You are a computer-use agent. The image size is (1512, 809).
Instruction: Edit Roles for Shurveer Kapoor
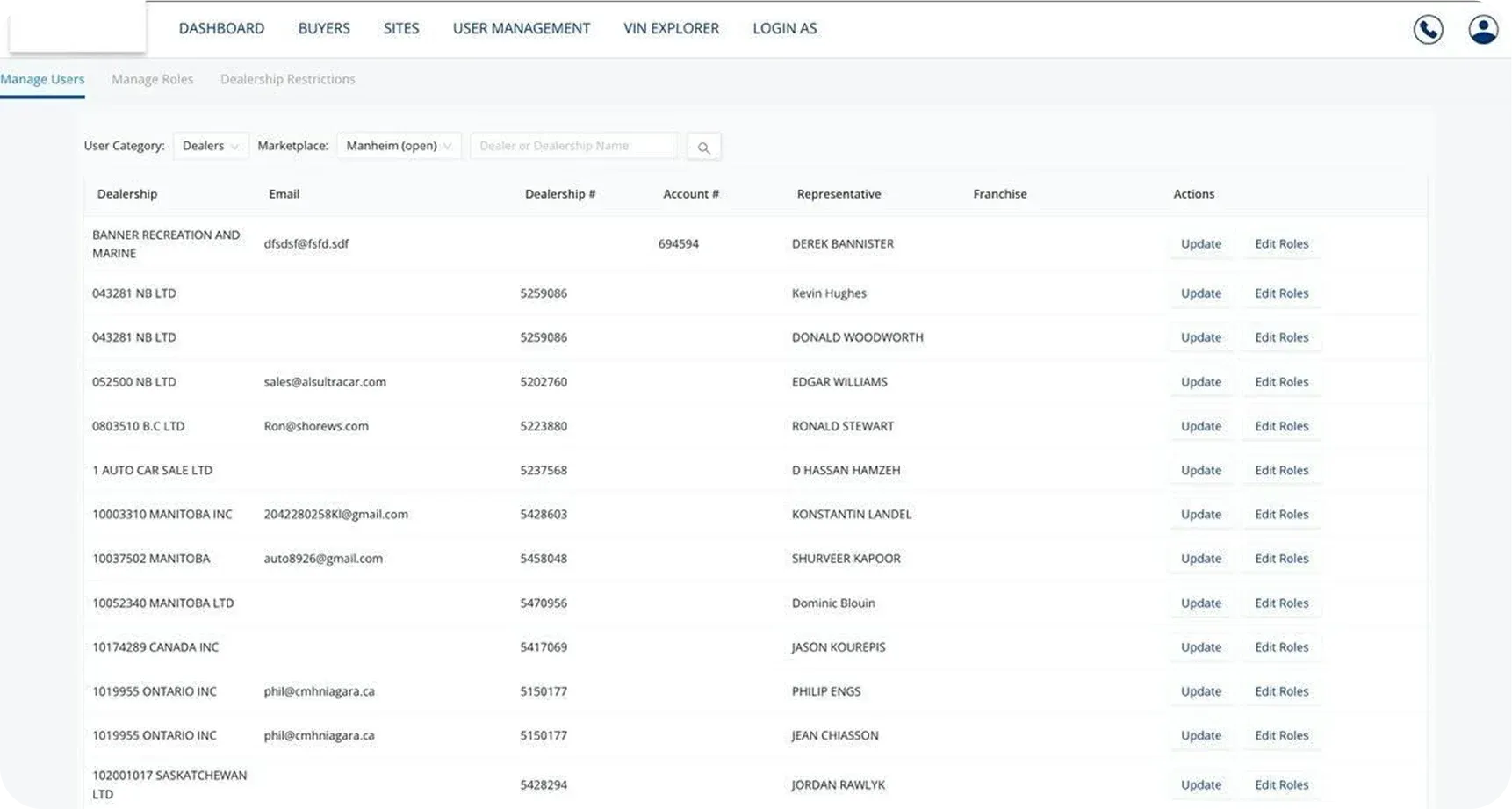1281,559
